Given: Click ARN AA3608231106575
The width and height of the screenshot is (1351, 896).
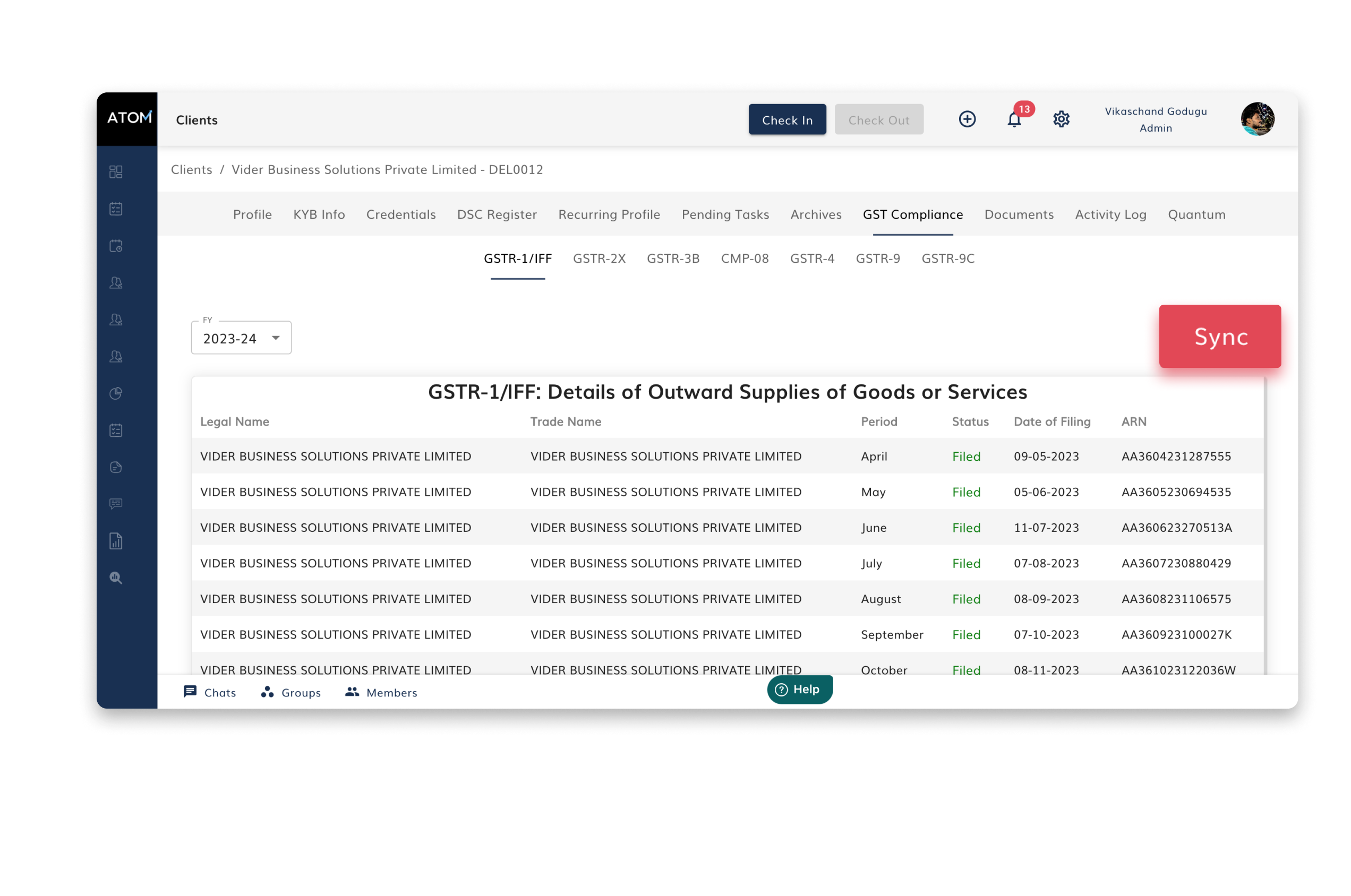Looking at the screenshot, I should coord(1177,599).
